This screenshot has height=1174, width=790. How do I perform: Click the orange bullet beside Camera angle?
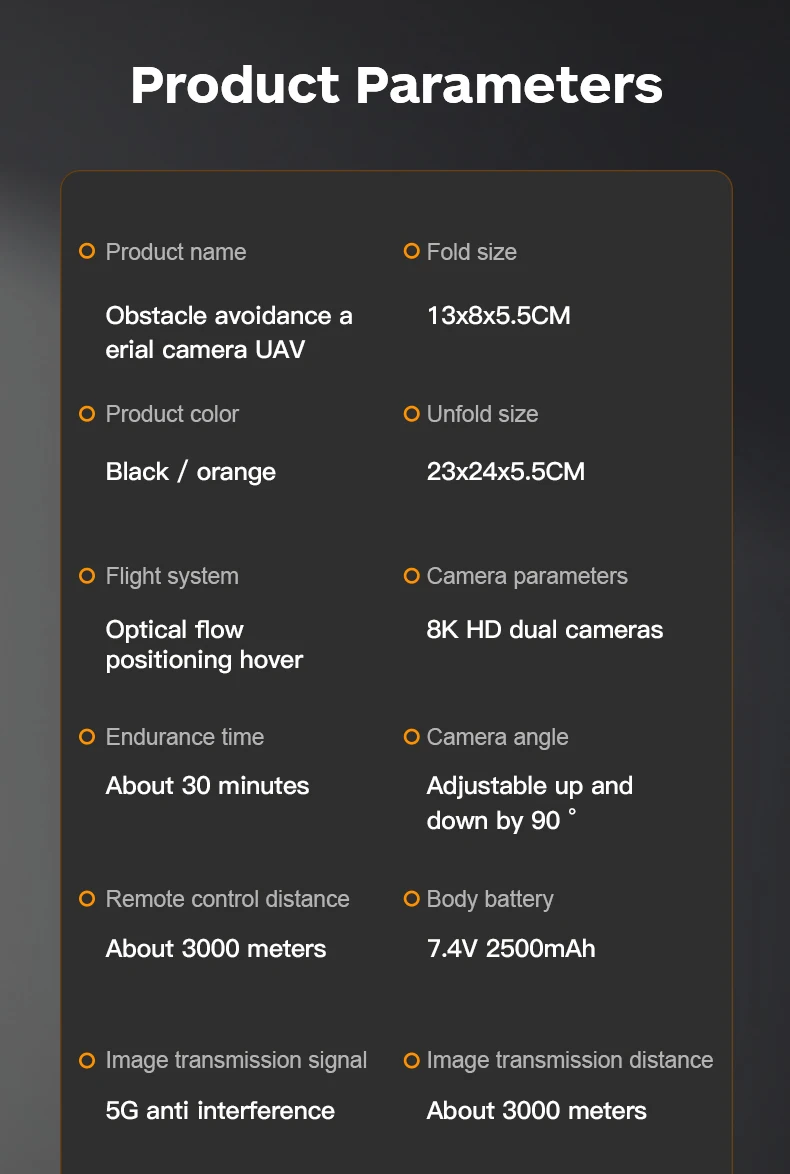[411, 737]
